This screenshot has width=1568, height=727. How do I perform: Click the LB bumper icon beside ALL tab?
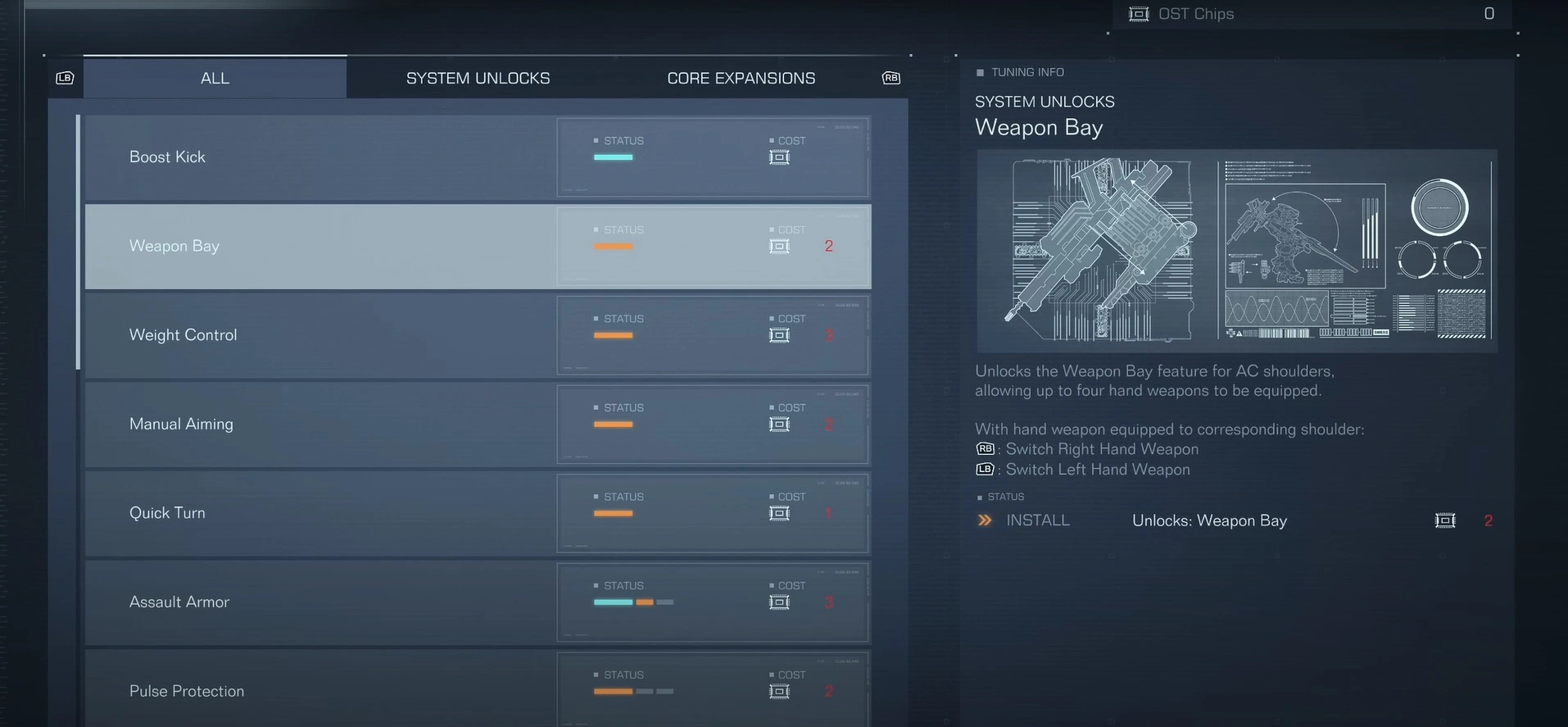coord(65,78)
